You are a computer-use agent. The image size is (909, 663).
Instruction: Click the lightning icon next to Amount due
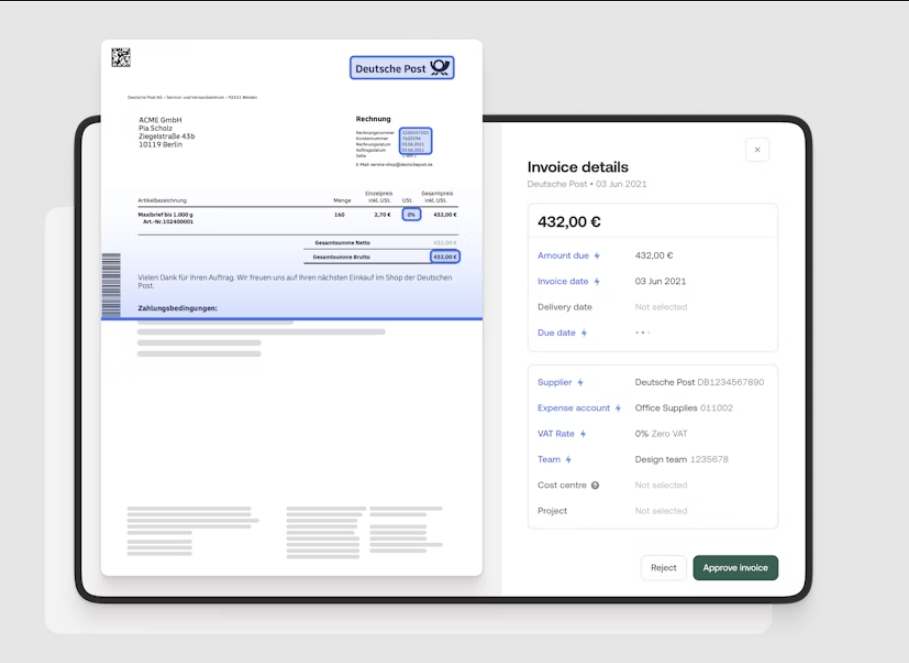click(597, 256)
